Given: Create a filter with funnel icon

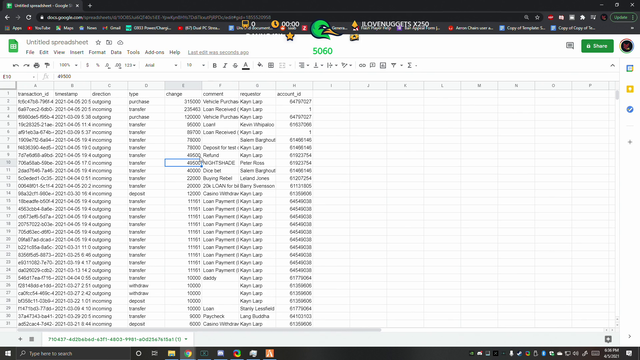Looking at the screenshot, I should coord(393,65).
